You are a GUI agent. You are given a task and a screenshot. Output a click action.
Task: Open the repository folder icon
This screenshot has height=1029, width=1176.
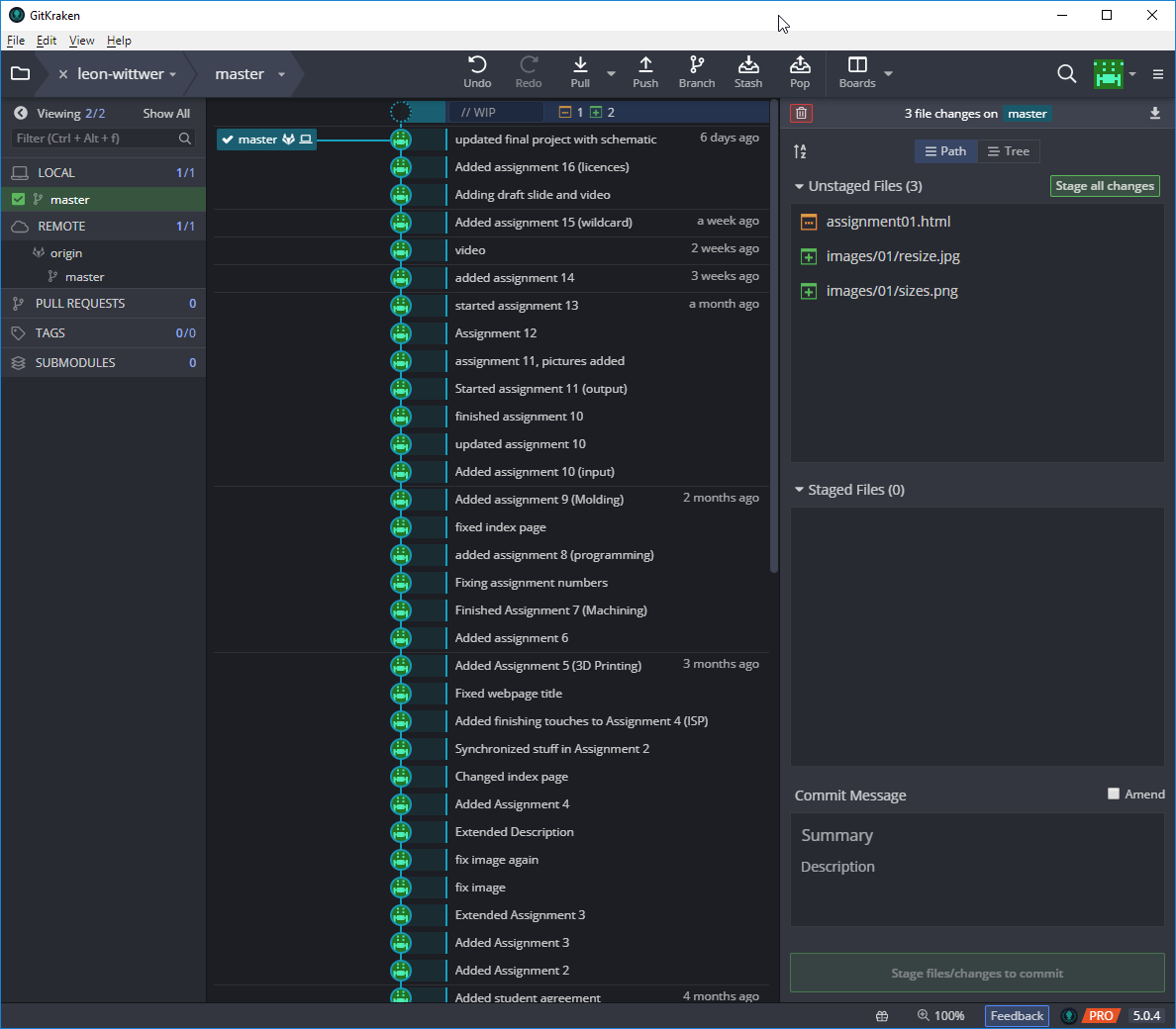click(20, 73)
